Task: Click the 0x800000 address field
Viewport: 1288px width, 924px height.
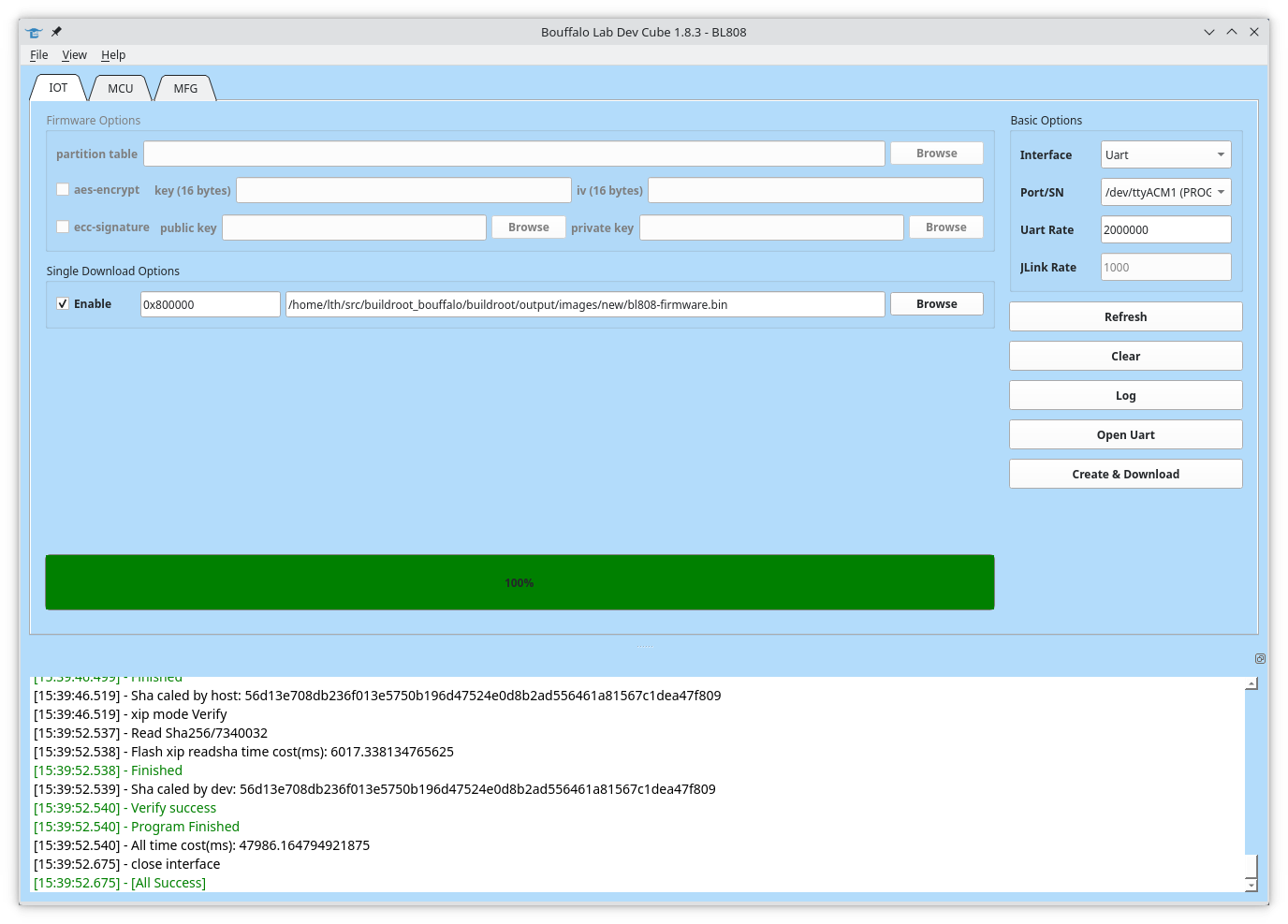Action: pos(211,304)
